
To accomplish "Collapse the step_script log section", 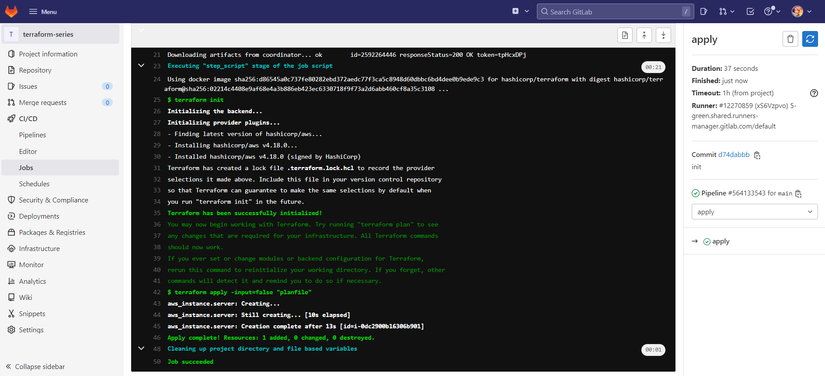I will pyautogui.click(x=140, y=66).
